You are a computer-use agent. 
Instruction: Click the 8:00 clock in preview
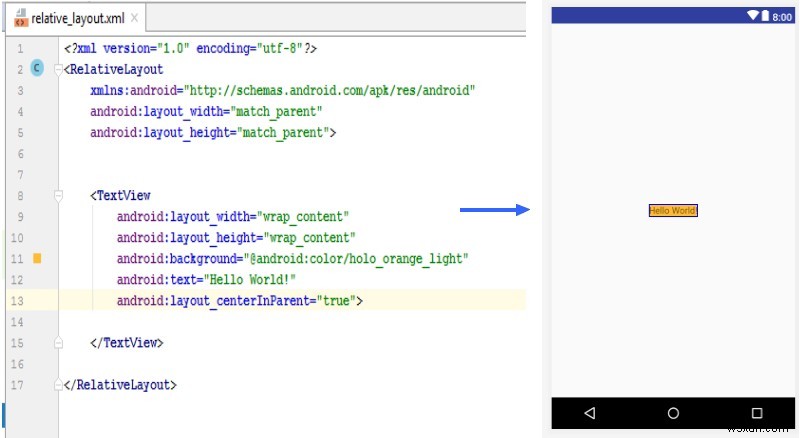click(782, 17)
